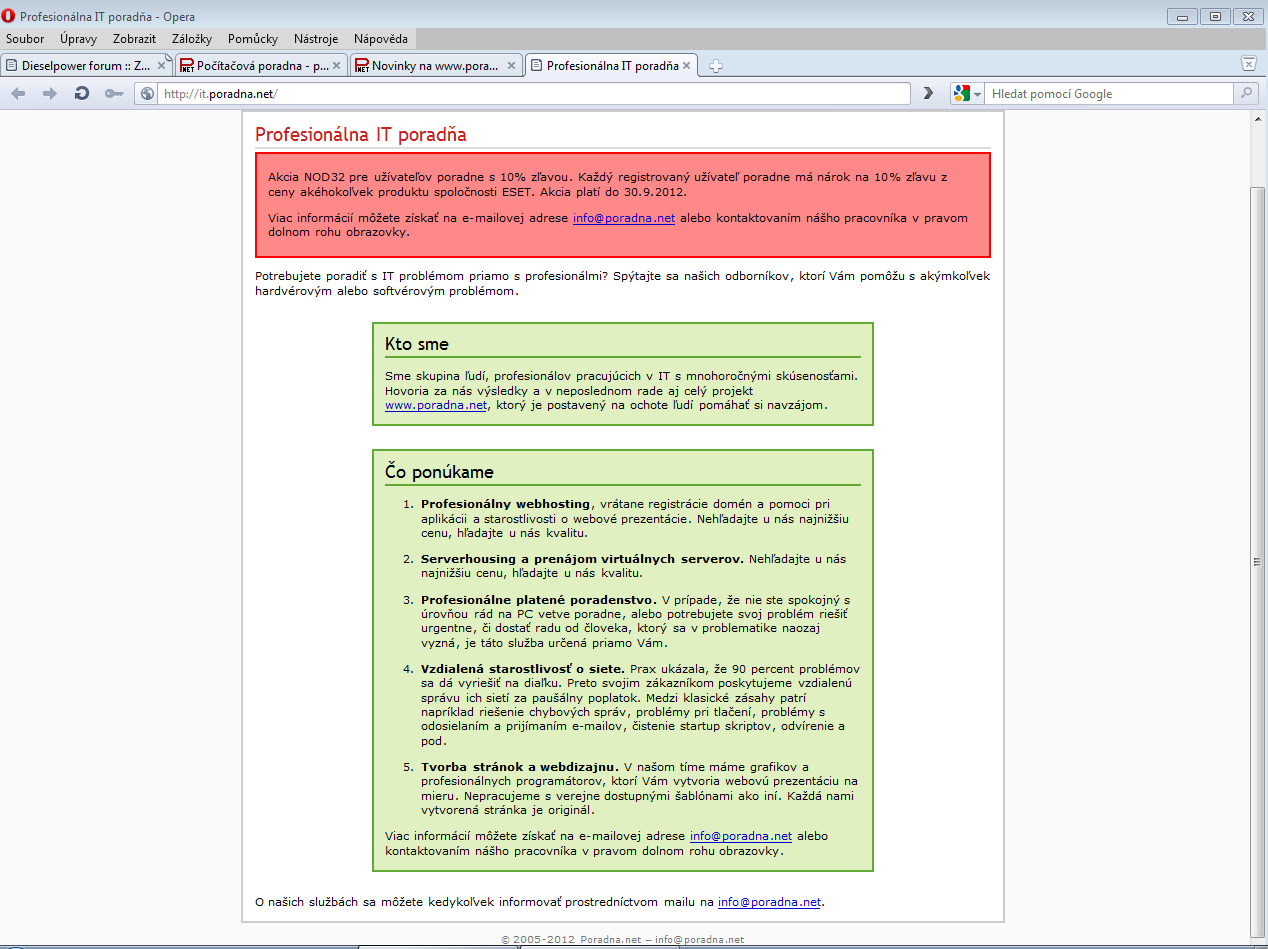The width and height of the screenshot is (1268, 949).
Task: Switch to Novinky na www.pora tab
Action: pyautogui.click(x=437, y=66)
